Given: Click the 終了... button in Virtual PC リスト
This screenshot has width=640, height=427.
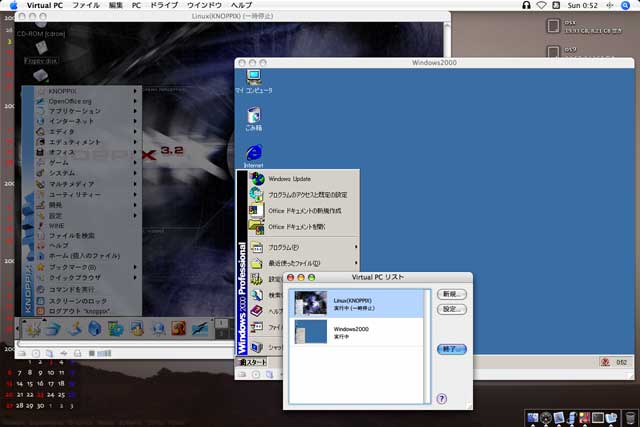Looking at the screenshot, I should [x=451, y=349].
